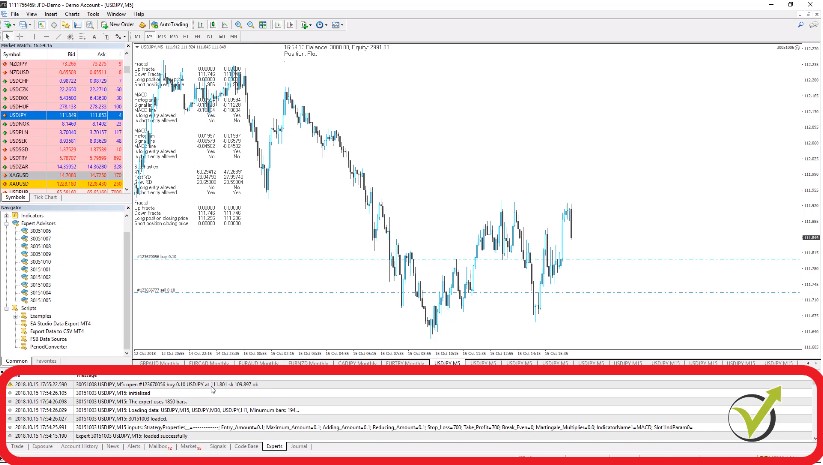The height and width of the screenshot is (465, 823).
Task: Expand the Indicators tree node
Action: coord(7,215)
